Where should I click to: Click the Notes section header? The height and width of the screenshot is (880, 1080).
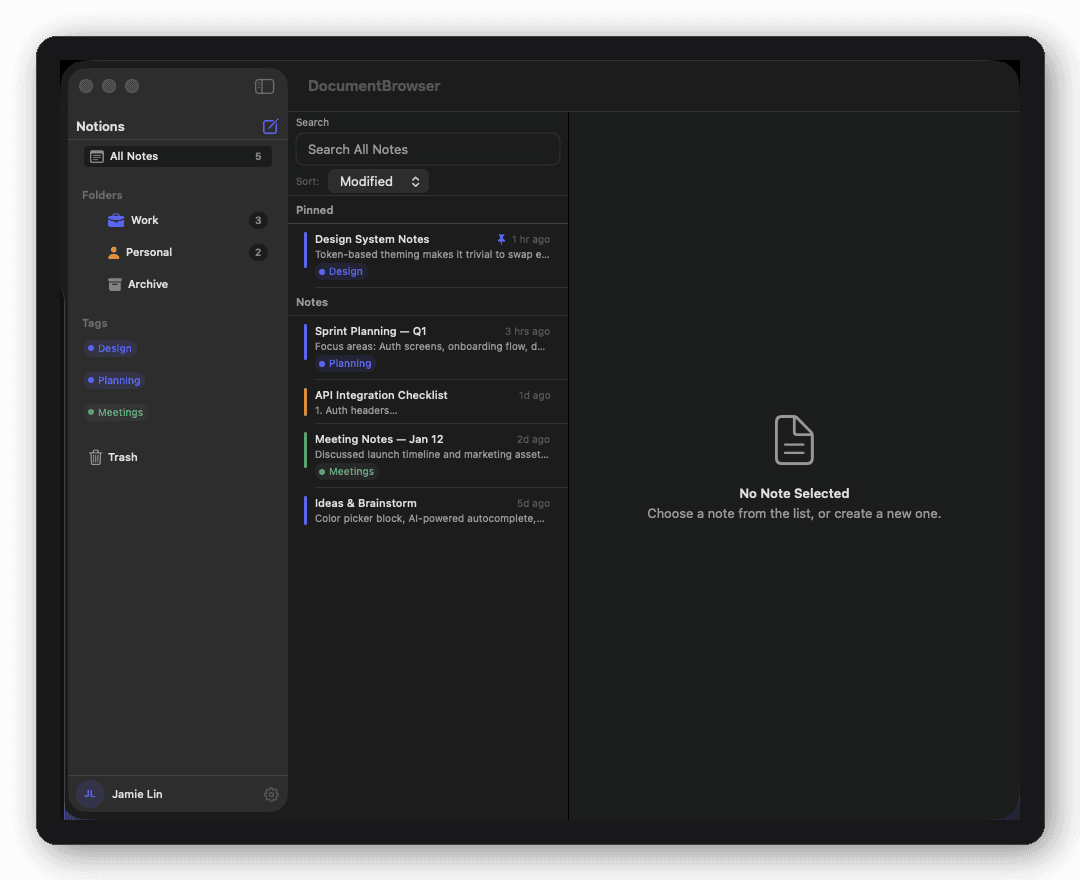[312, 302]
